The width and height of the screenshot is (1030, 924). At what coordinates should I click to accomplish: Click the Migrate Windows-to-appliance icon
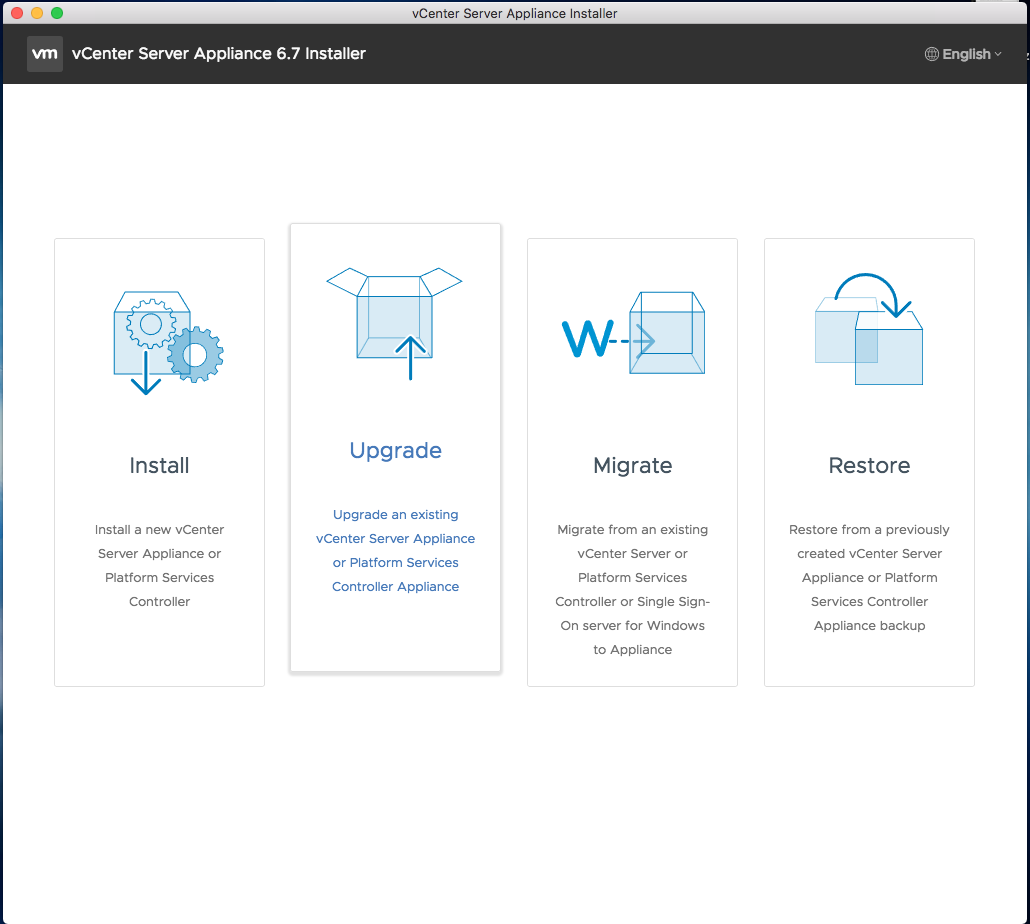(x=633, y=334)
